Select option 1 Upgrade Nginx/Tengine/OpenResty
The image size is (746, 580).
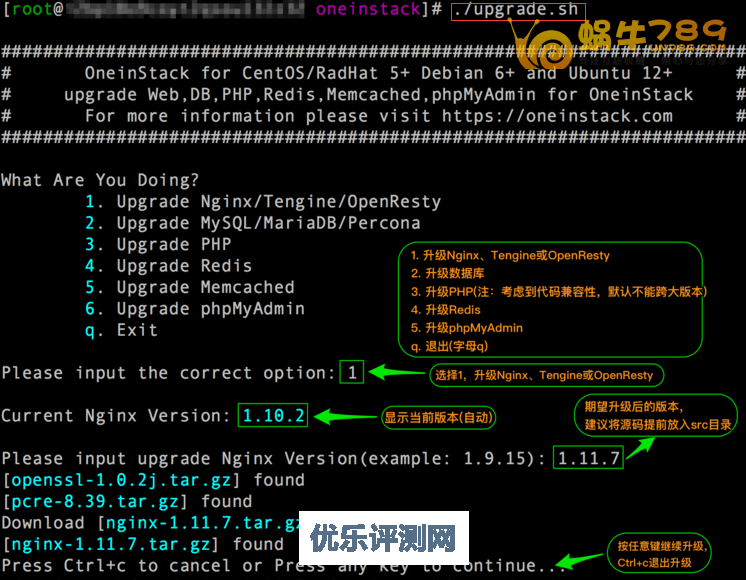pos(263,202)
